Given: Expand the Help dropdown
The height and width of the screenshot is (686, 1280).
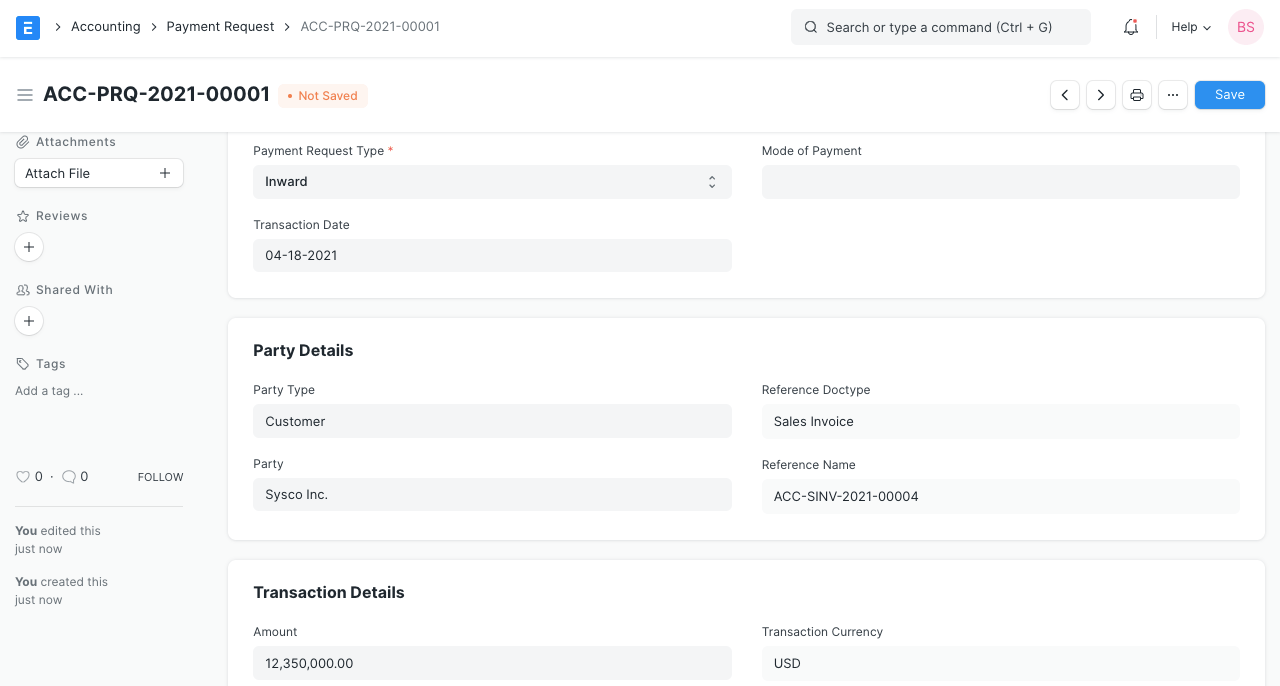Looking at the screenshot, I should [1190, 27].
